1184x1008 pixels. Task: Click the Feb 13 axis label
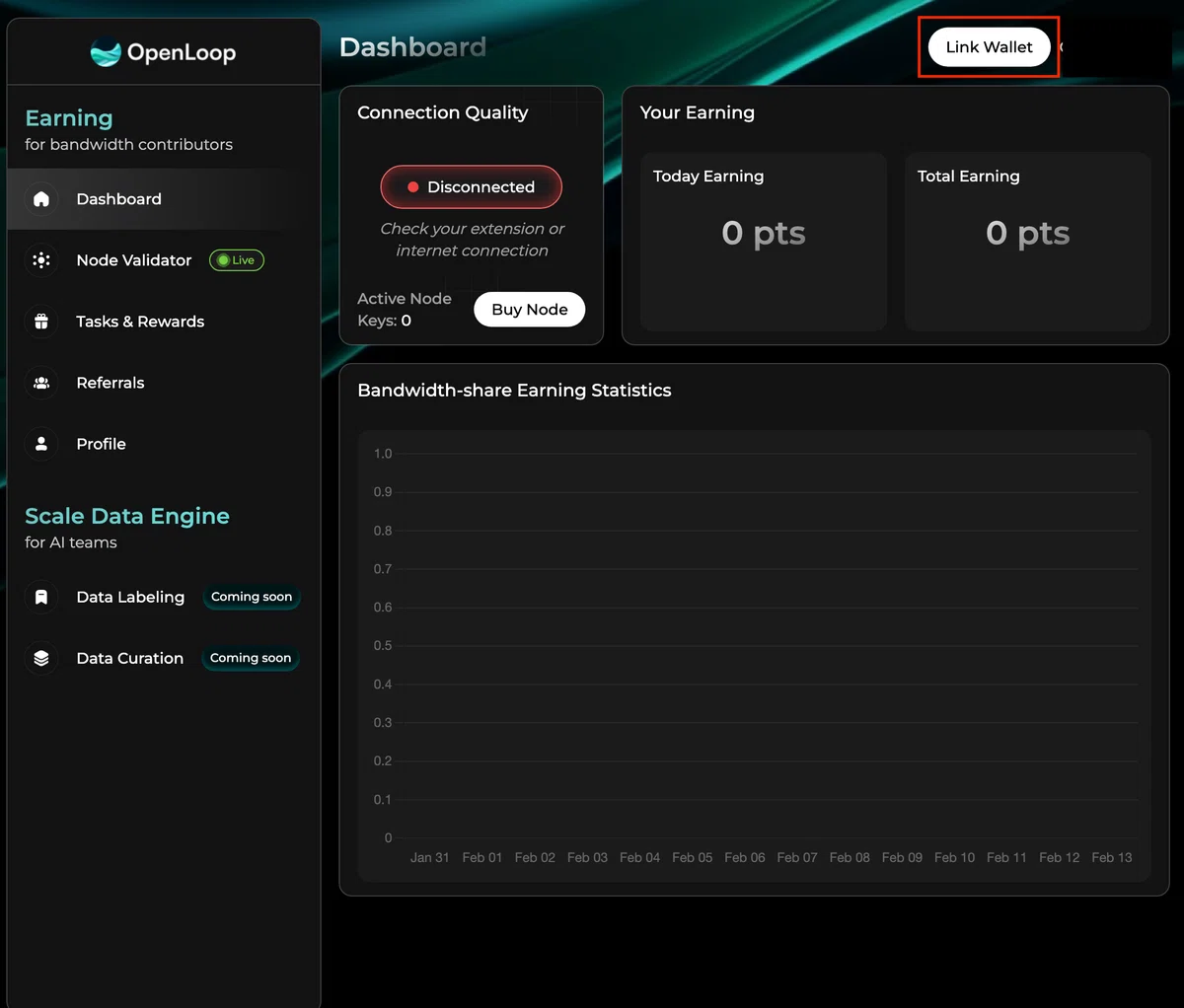pos(1112,857)
